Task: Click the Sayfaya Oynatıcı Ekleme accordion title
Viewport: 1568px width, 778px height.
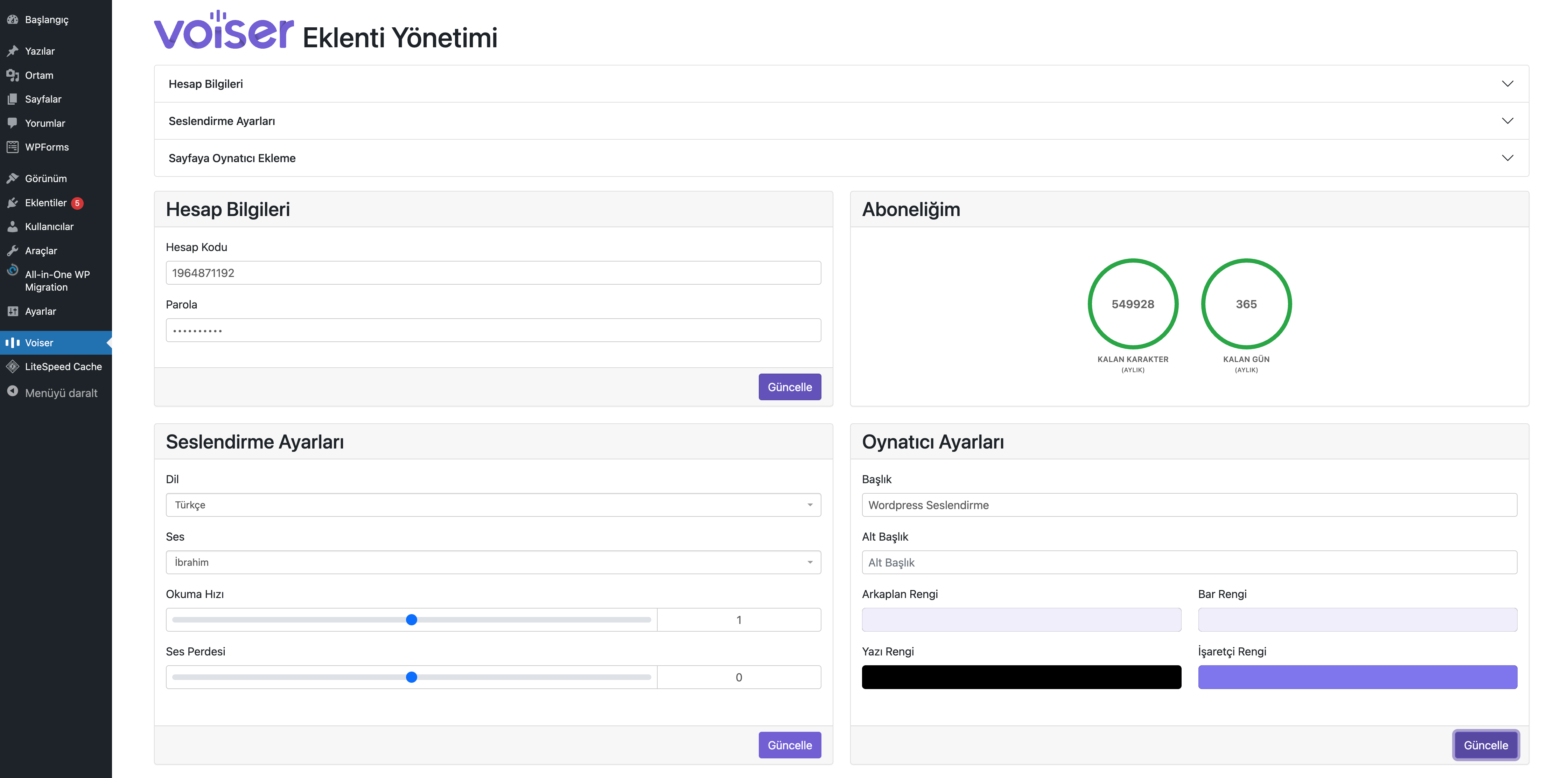Action: (232, 158)
